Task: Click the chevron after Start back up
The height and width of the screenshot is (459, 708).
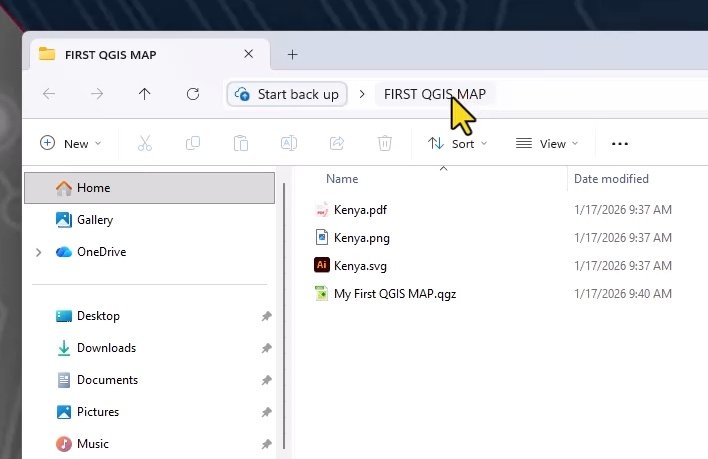Action: [362, 94]
